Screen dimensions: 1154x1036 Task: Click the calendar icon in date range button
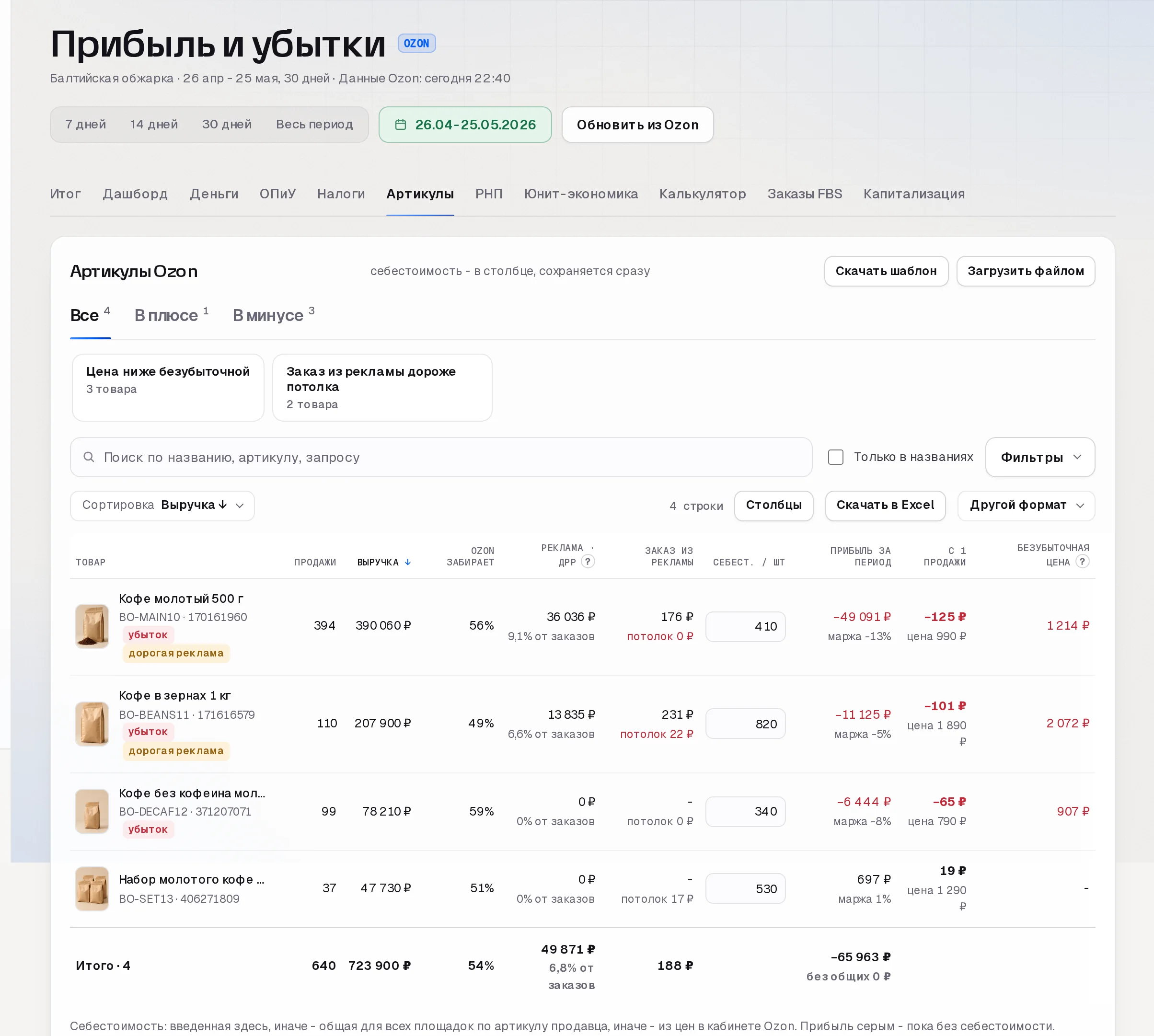coord(400,125)
